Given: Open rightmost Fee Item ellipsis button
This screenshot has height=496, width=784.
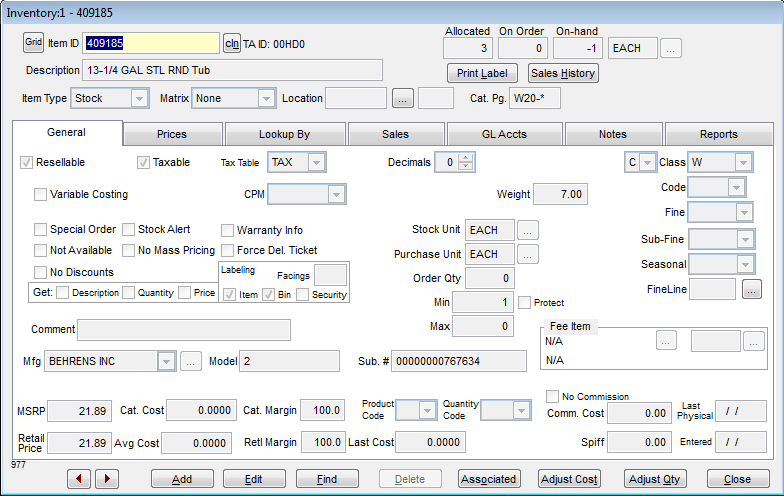Looking at the screenshot, I should (754, 342).
